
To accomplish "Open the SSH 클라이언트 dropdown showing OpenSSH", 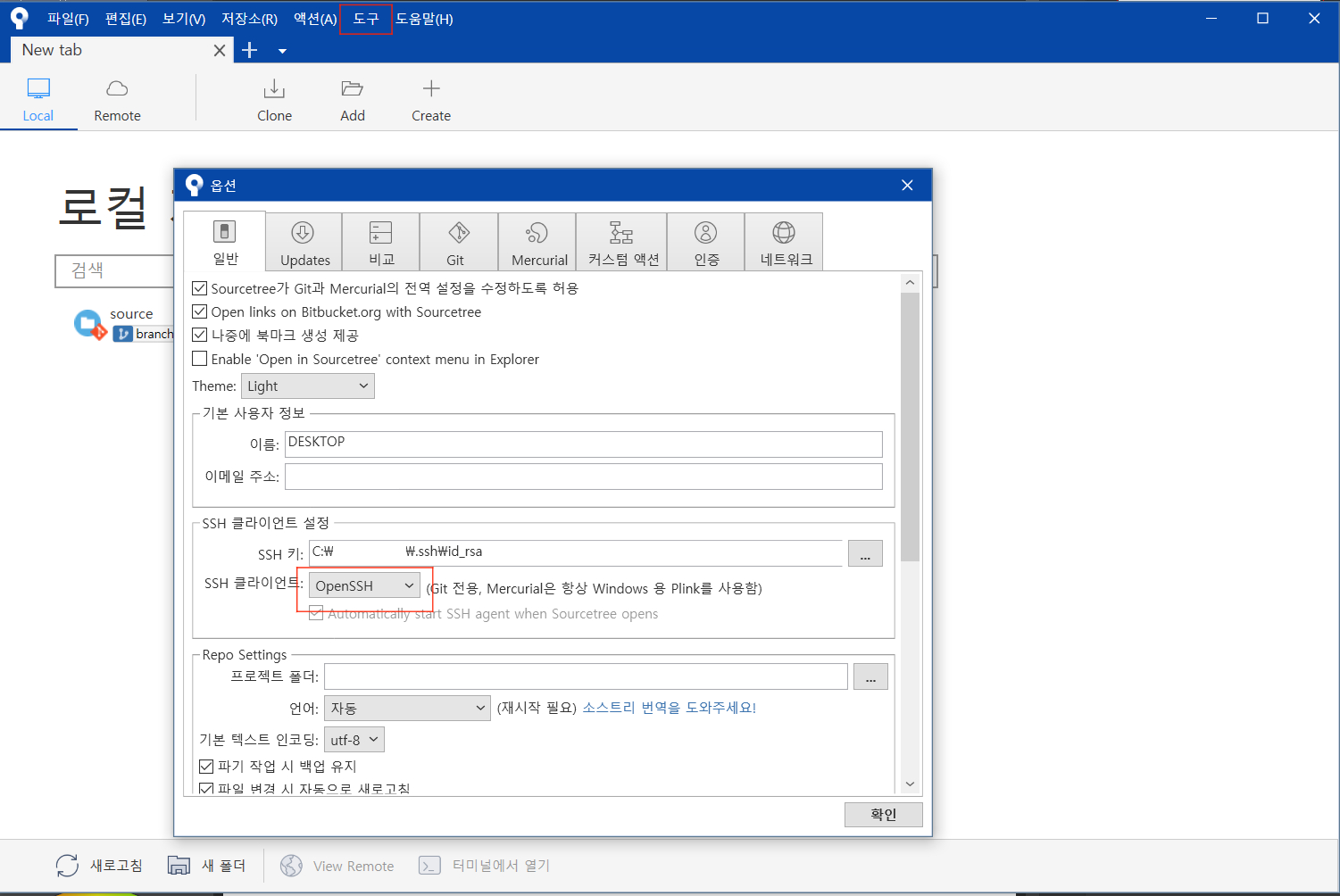I will (364, 585).
